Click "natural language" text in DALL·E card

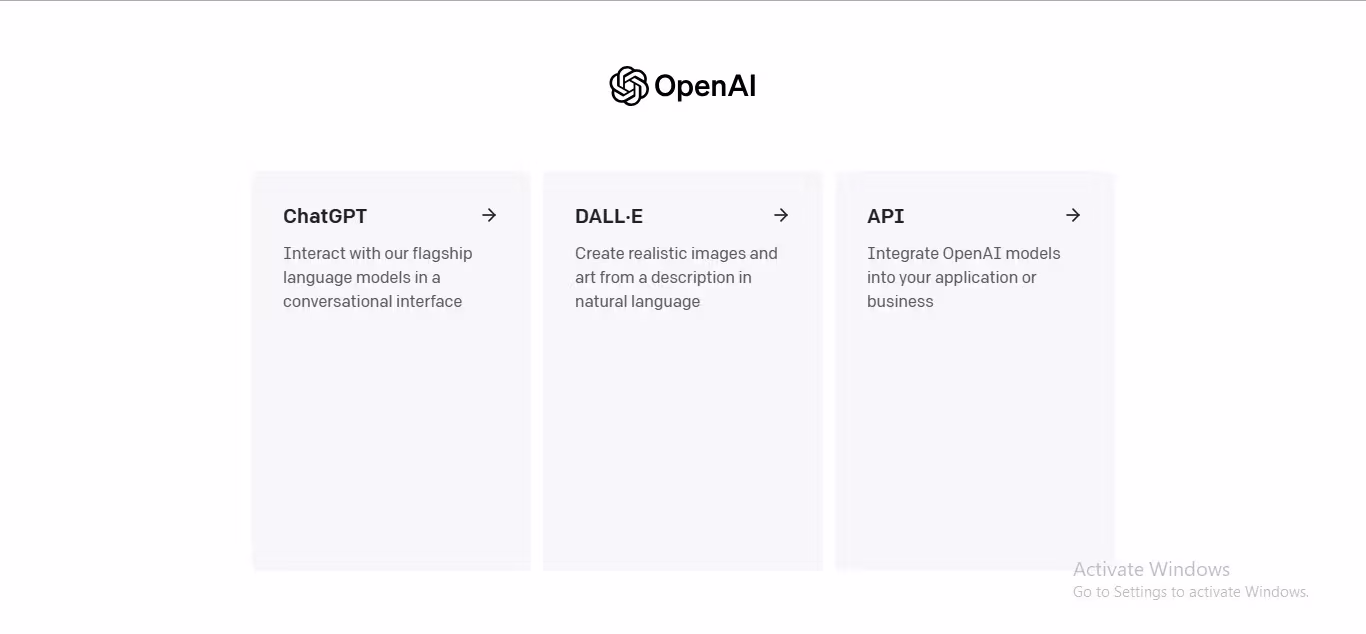coord(637,301)
